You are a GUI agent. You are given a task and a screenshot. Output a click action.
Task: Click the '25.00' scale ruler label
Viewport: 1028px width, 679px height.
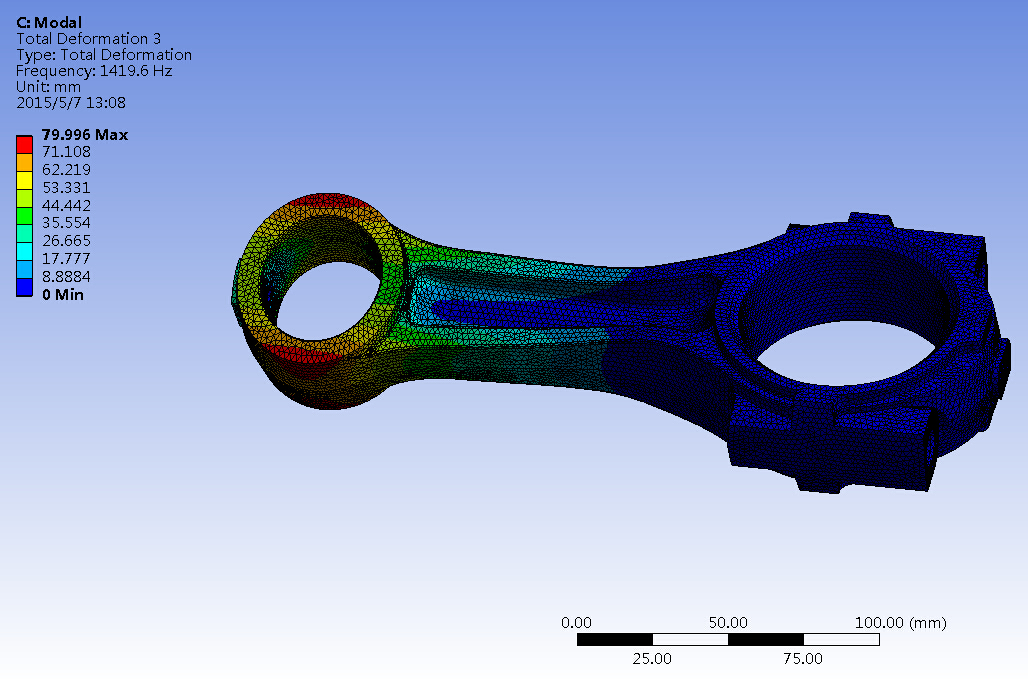(x=652, y=659)
